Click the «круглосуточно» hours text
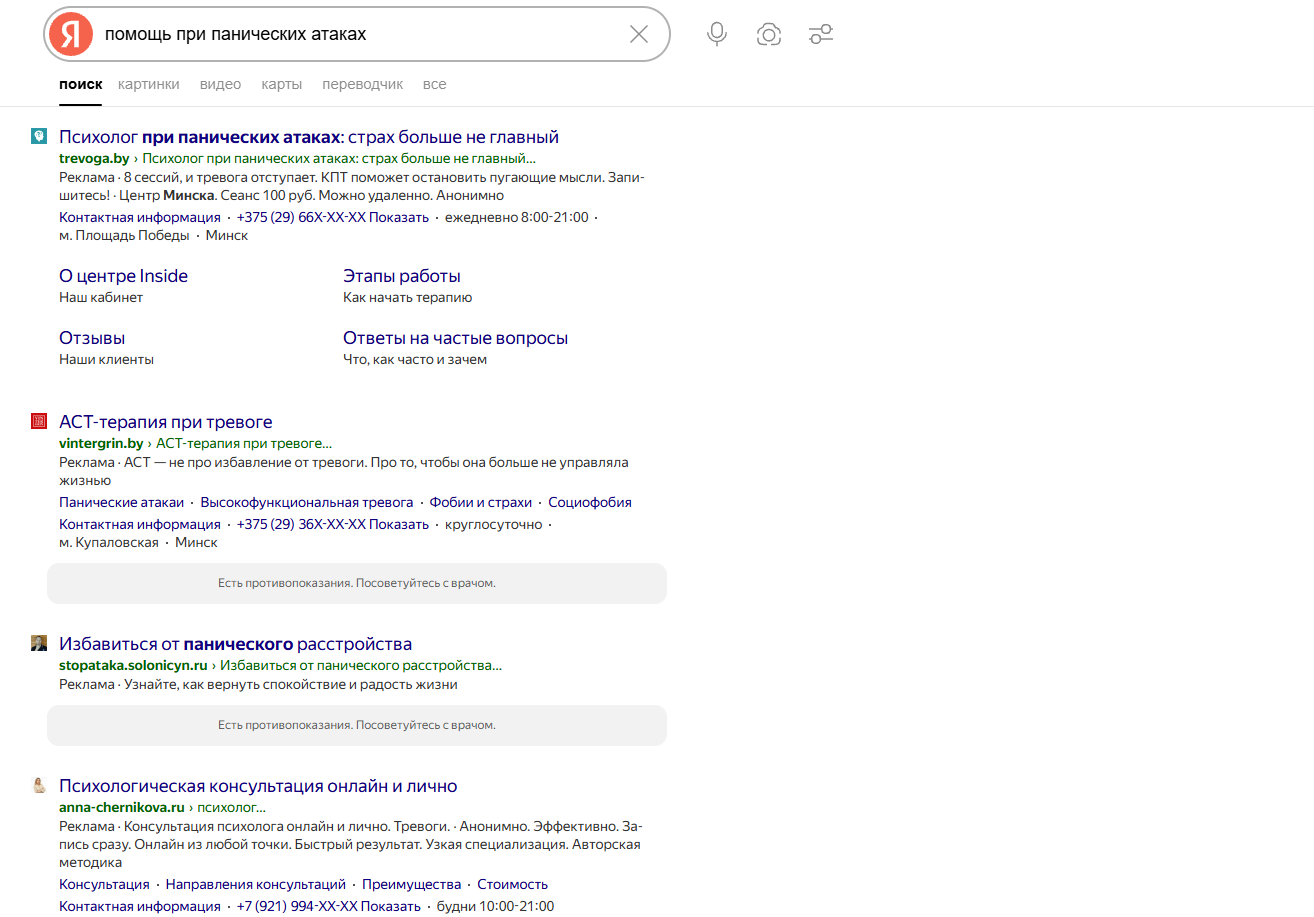1314x917 pixels. point(494,524)
